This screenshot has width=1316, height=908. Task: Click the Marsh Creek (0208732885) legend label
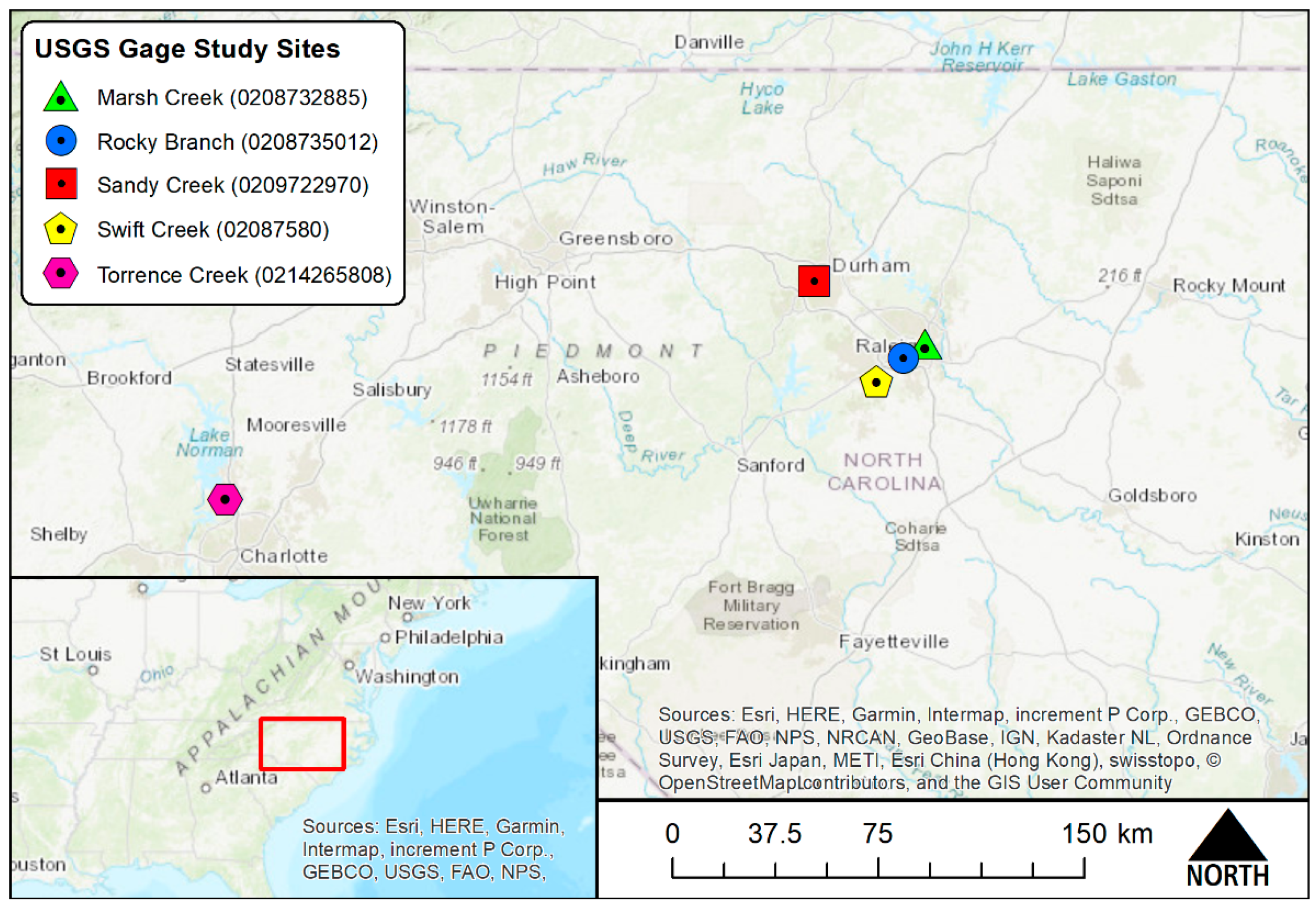tap(232, 97)
